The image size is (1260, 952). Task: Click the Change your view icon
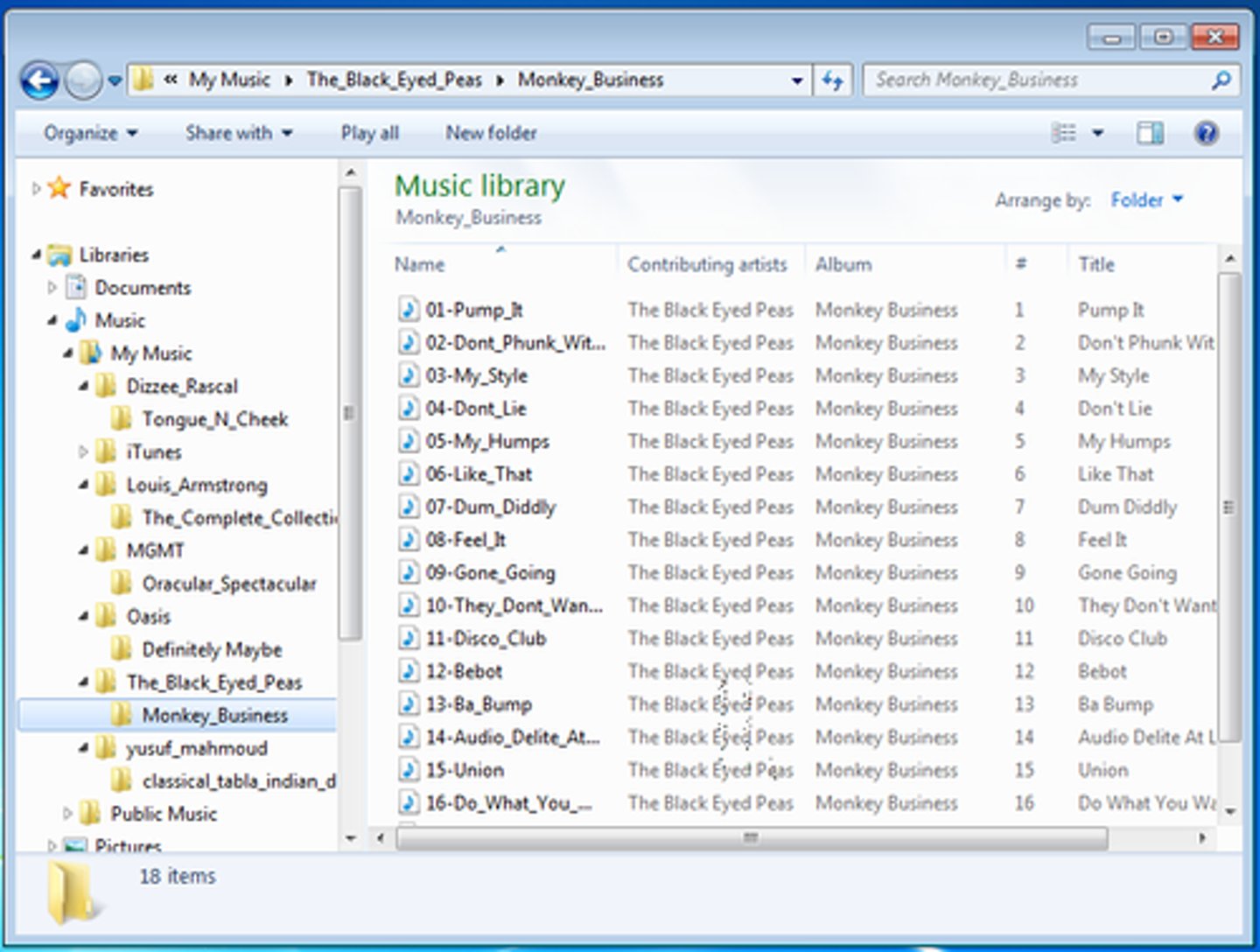click(x=1064, y=133)
